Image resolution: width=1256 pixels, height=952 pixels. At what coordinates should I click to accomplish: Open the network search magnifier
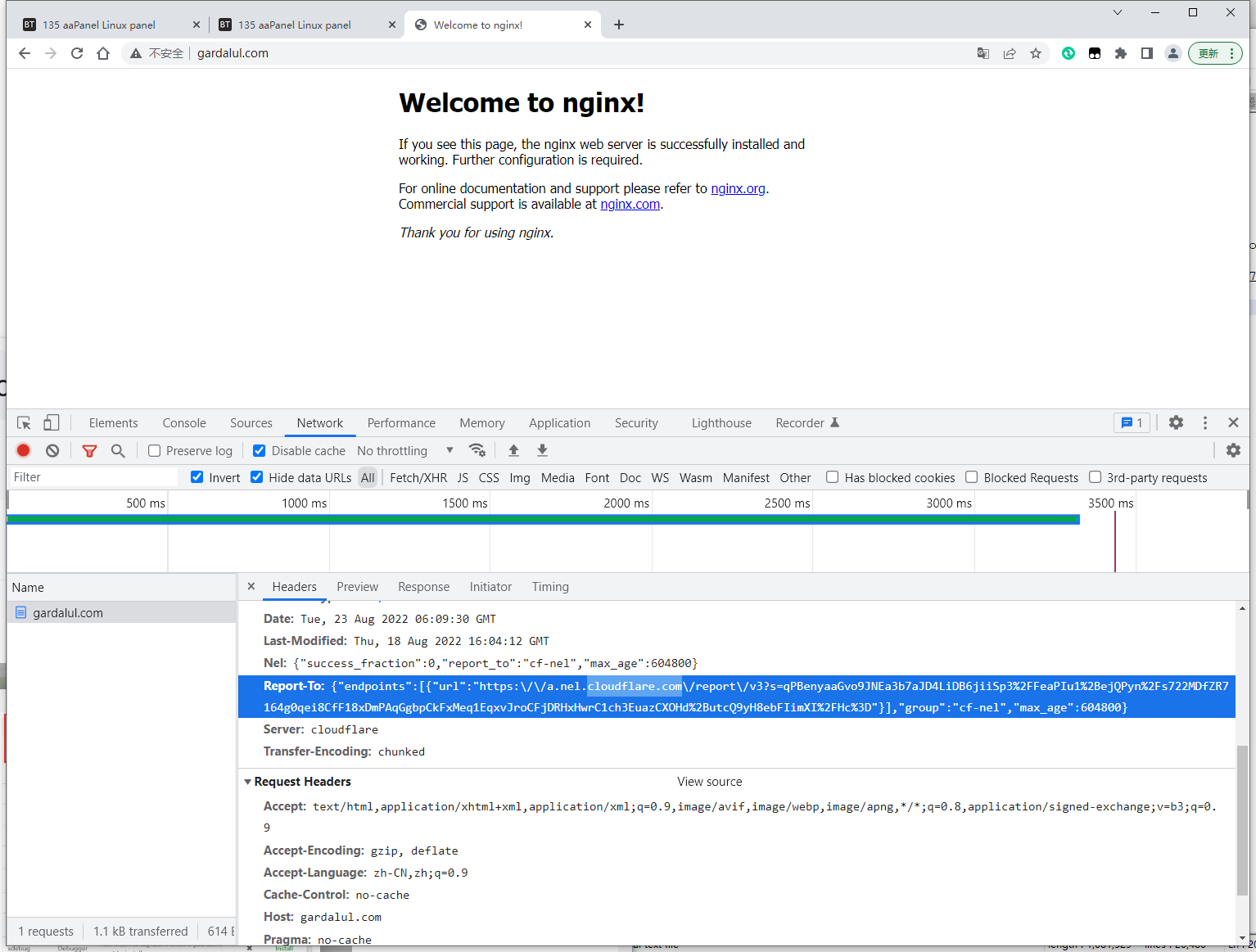[118, 450]
